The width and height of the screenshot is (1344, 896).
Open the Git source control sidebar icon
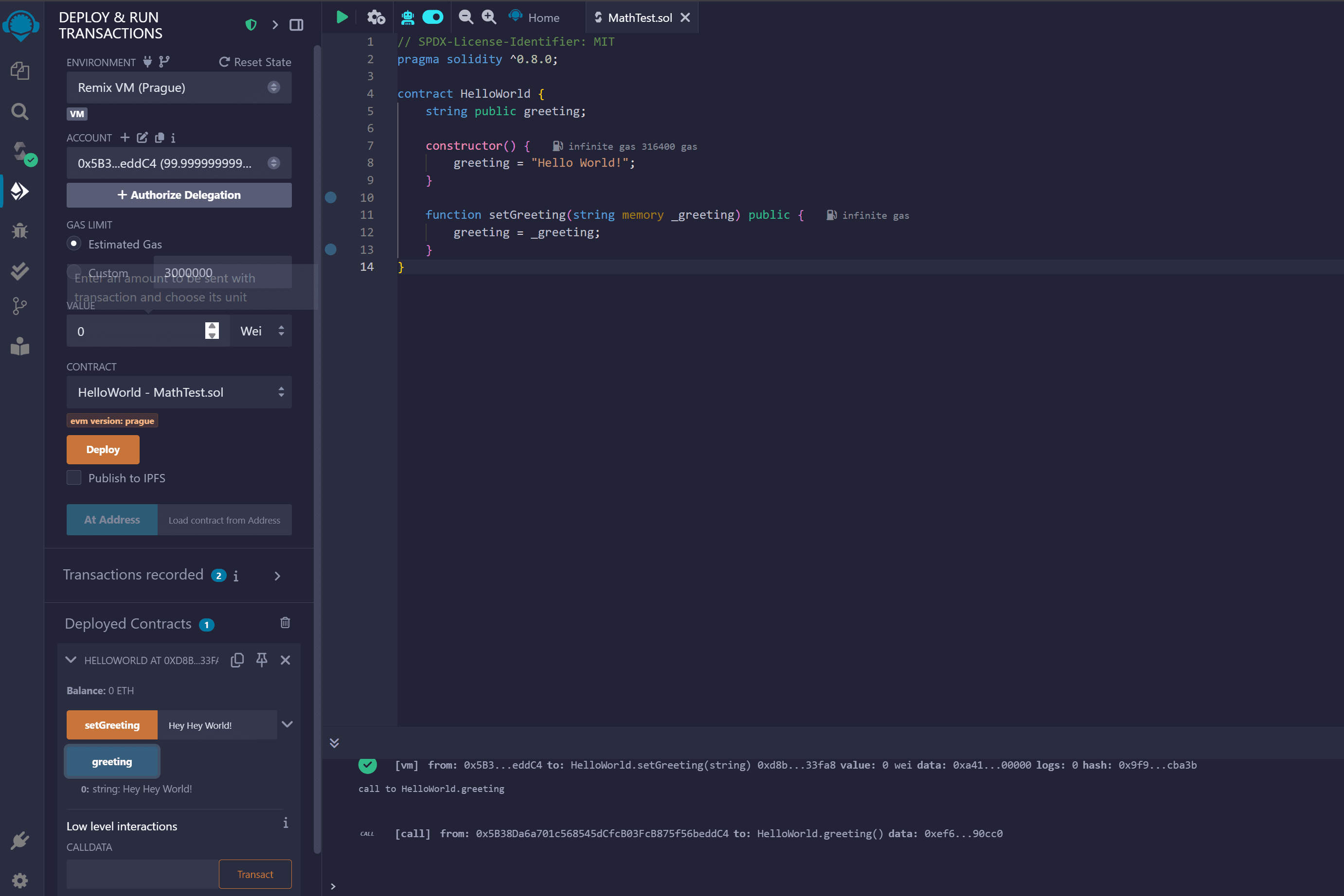(x=20, y=306)
